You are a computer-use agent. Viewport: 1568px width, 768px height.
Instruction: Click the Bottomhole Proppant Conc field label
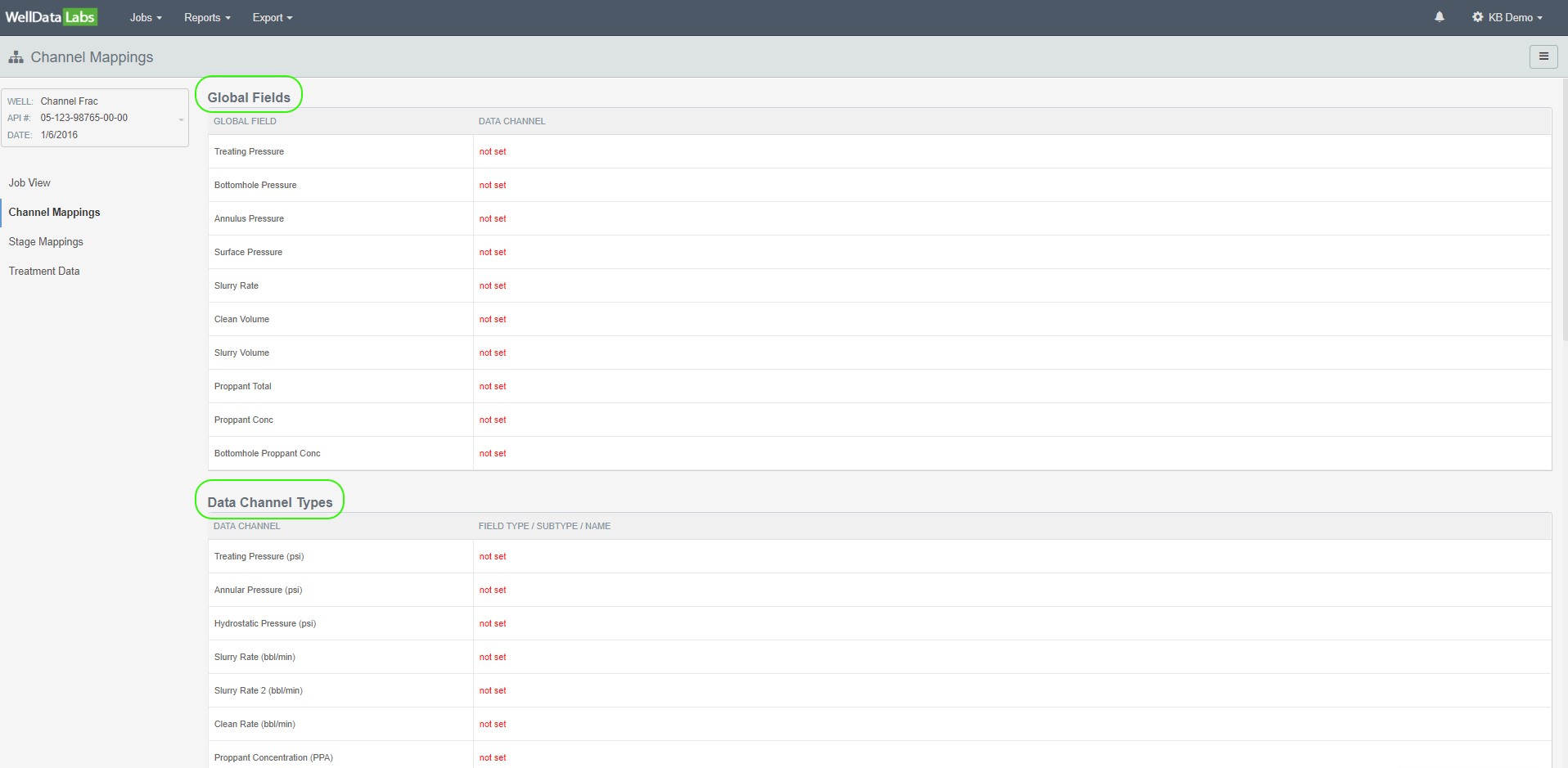click(267, 453)
